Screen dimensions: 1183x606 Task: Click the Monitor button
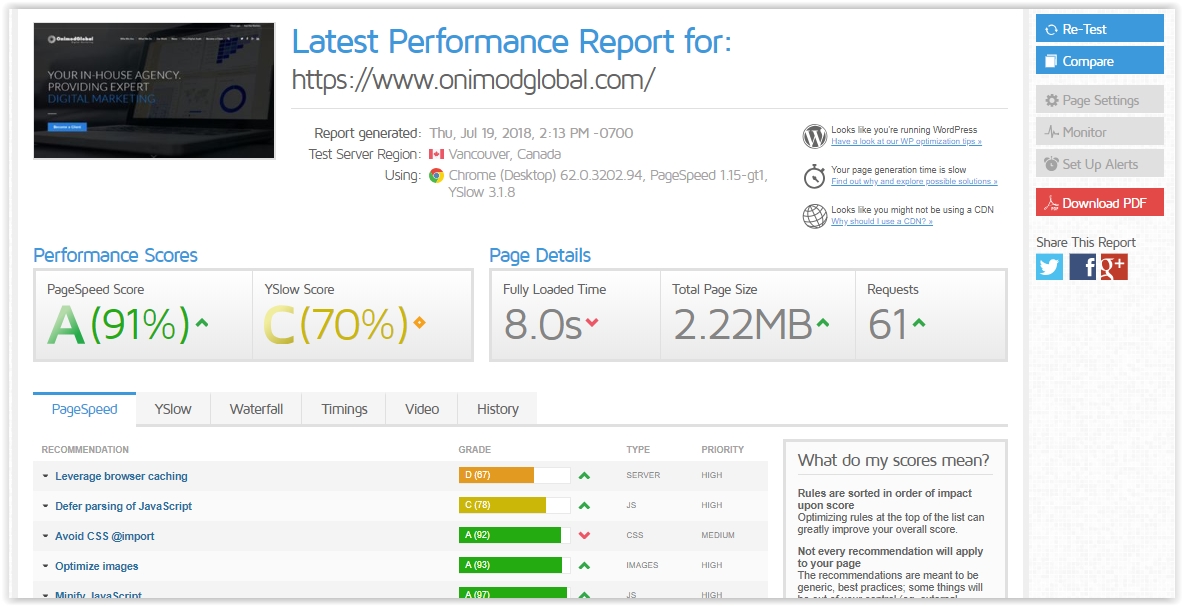[1099, 132]
